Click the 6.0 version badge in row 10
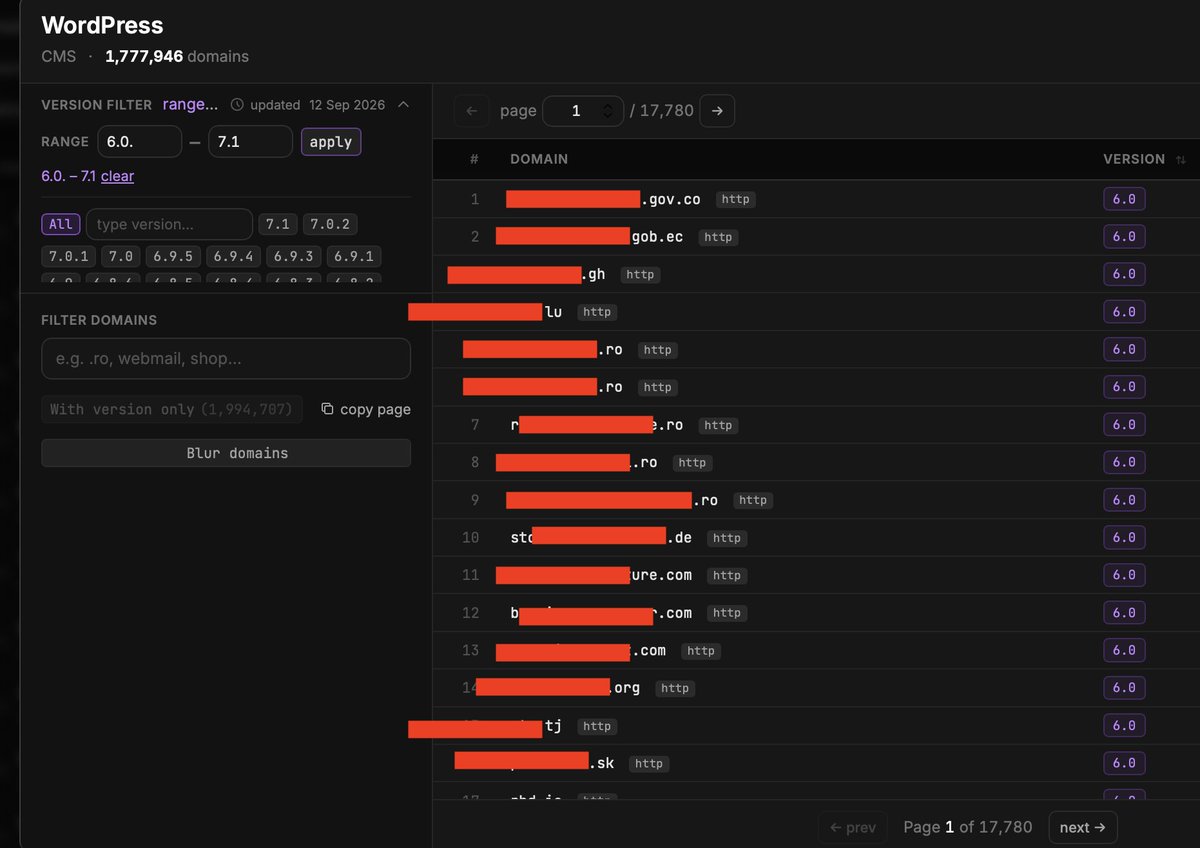This screenshot has width=1200, height=848. click(x=1124, y=537)
